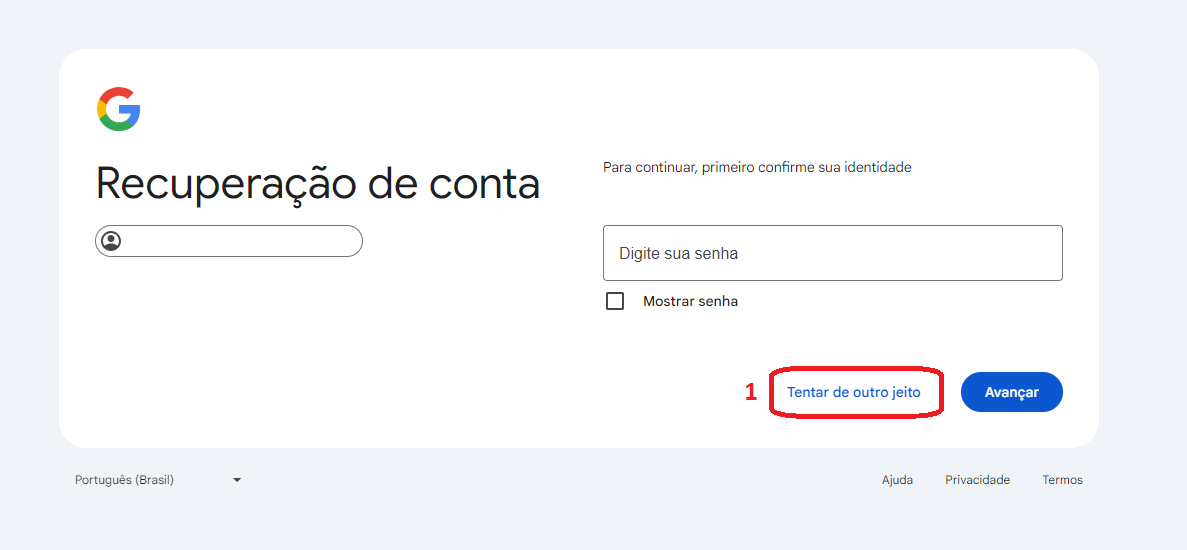This screenshot has width=1187, height=550.
Task: Click the word "identidade" in the instruction
Action: 877,168
